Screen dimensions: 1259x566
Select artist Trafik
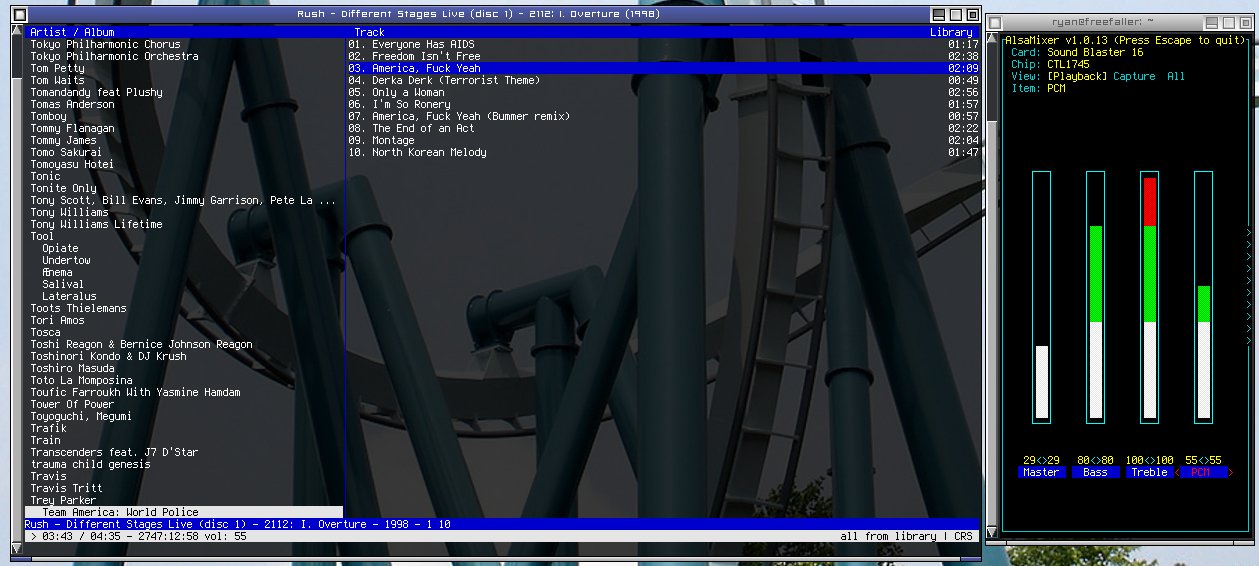point(48,428)
